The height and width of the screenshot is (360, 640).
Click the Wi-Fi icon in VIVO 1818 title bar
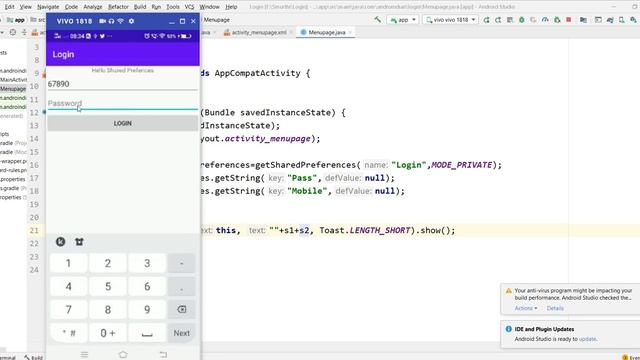pos(121,21)
